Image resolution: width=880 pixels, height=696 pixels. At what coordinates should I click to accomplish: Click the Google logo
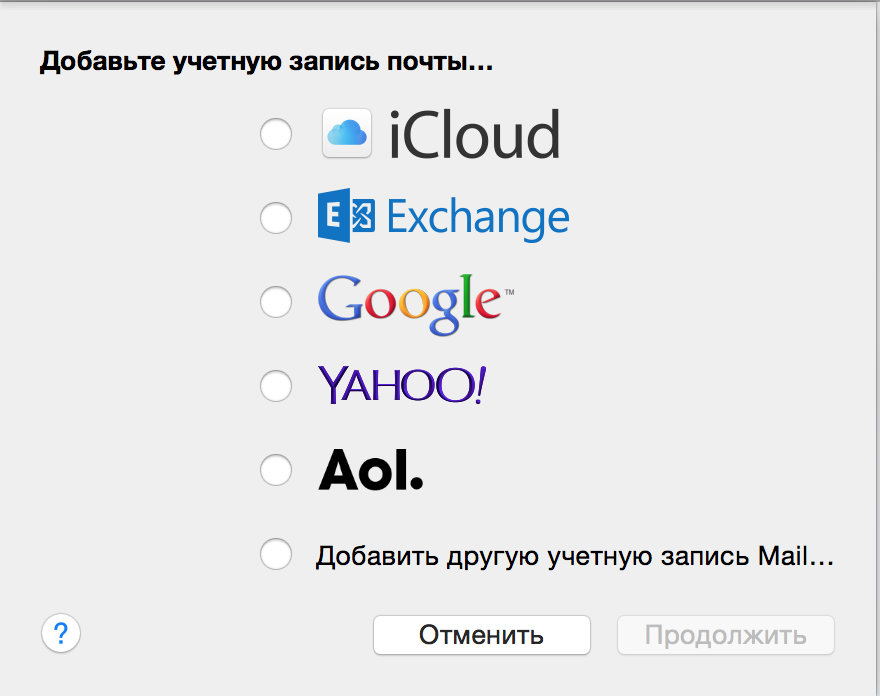pos(416,304)
